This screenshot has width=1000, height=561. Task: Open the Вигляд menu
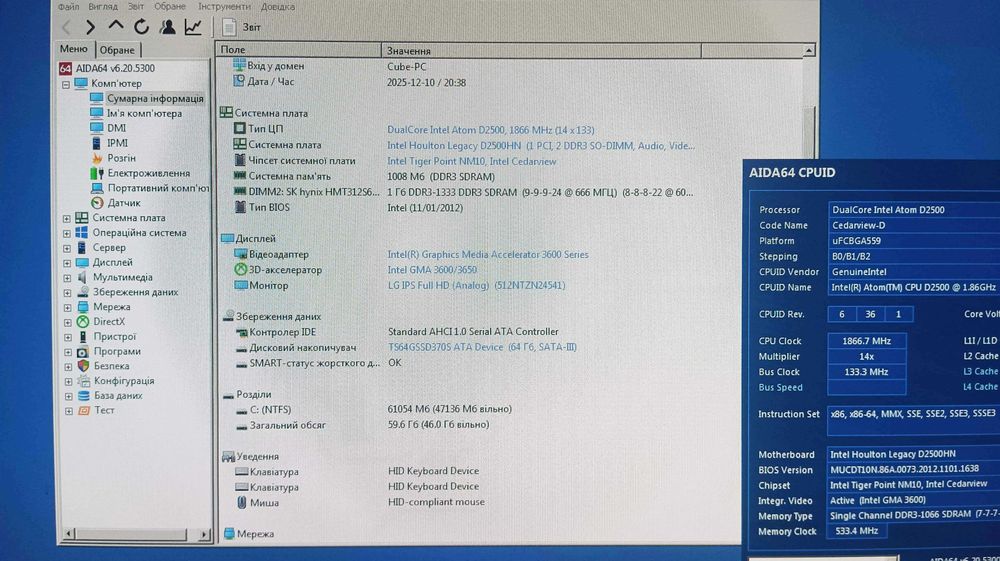click(x=103, y=6)
